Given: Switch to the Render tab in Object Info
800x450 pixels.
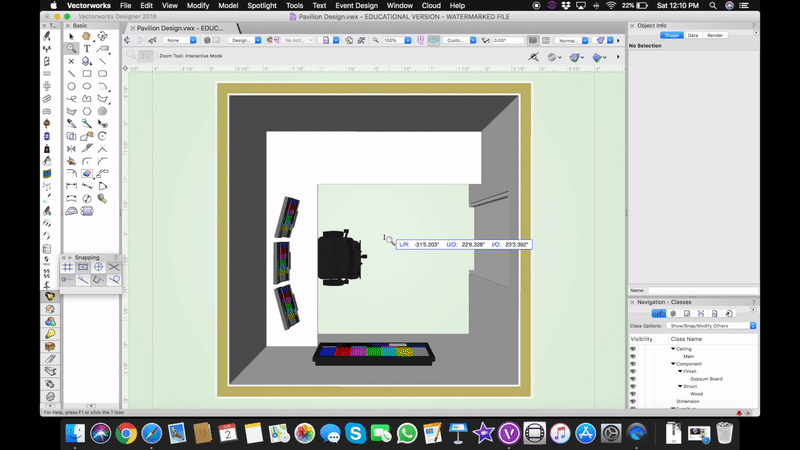Looking at the screenshot, I should point(715,35).
